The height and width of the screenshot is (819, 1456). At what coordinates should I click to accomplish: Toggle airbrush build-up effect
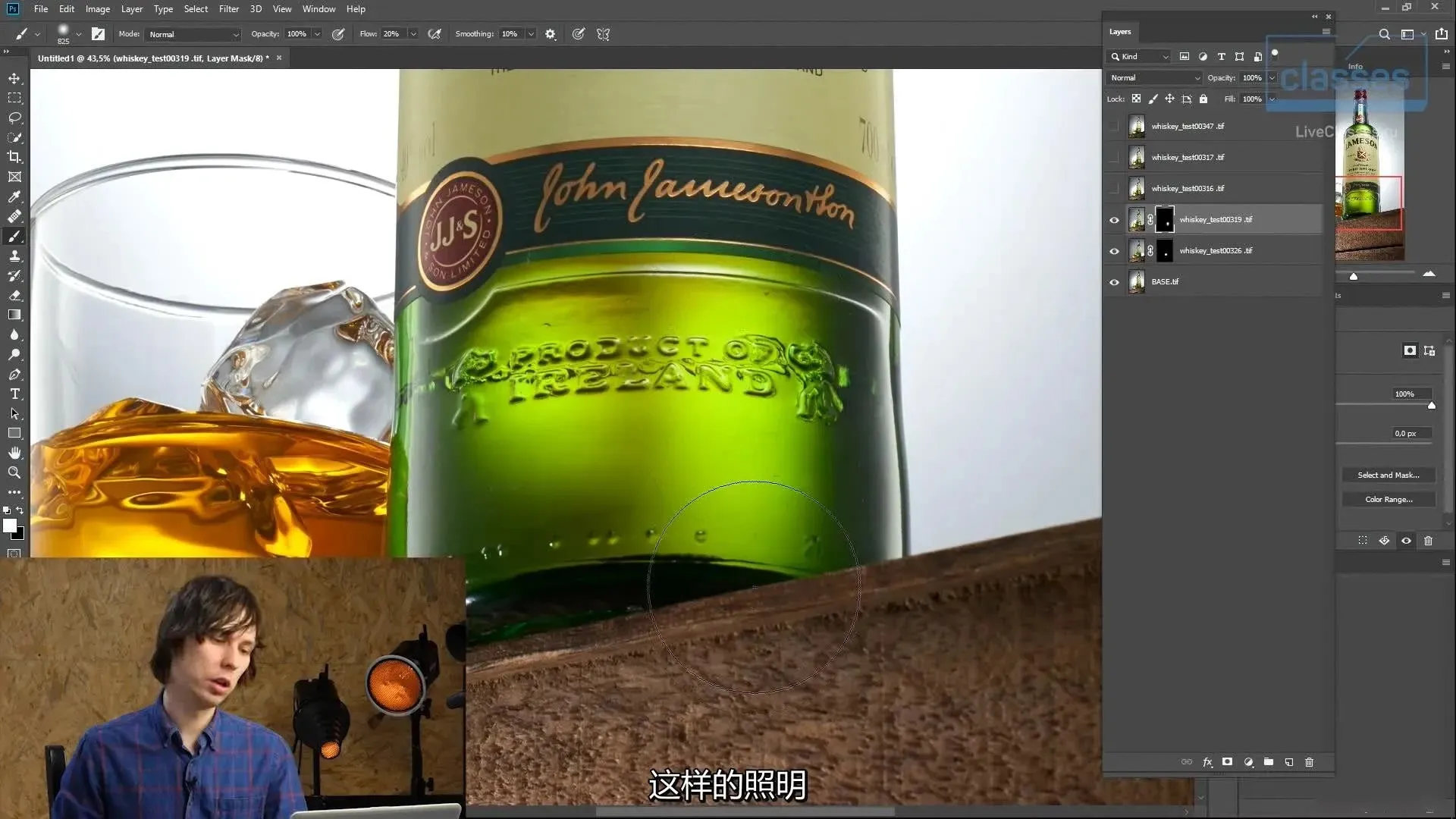point(435,34)
